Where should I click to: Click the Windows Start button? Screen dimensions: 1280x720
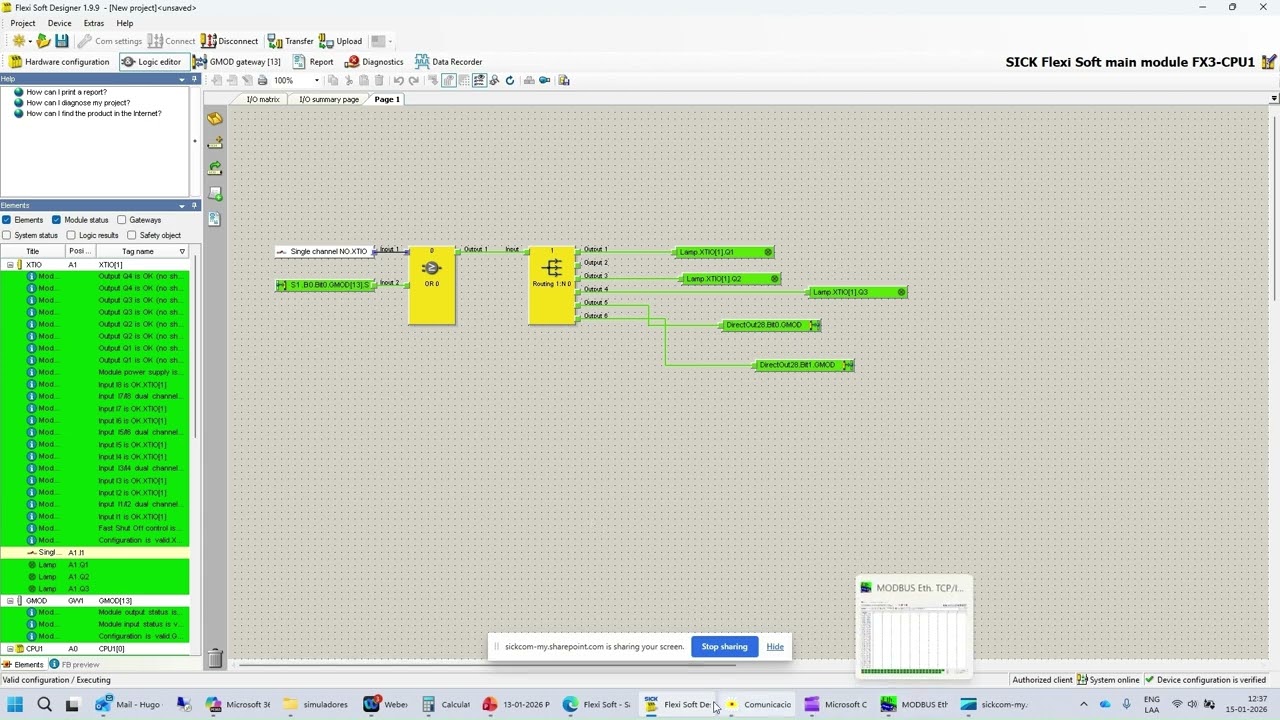(15, 704)
